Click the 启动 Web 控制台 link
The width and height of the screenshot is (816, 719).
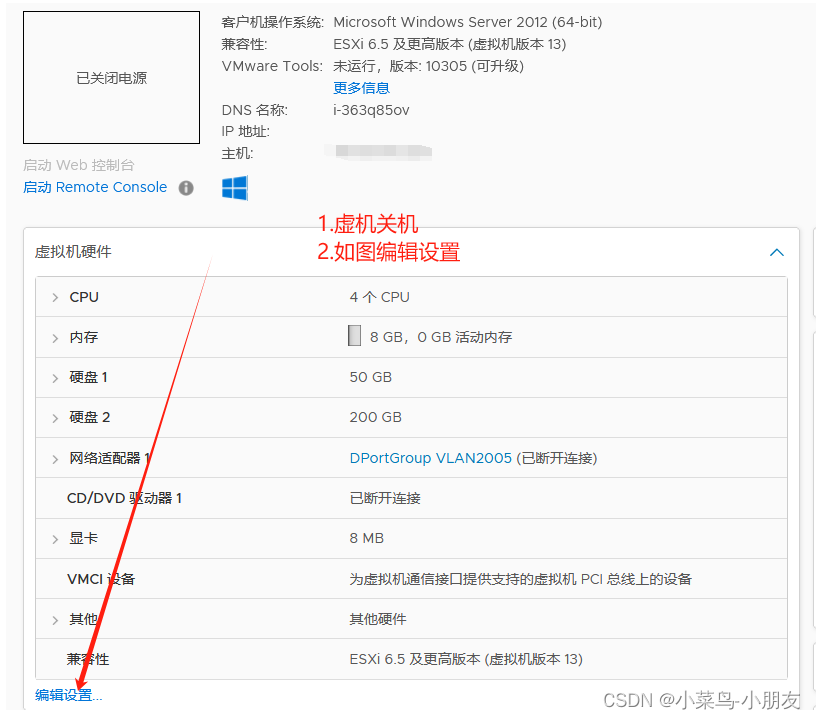[79, 165]
